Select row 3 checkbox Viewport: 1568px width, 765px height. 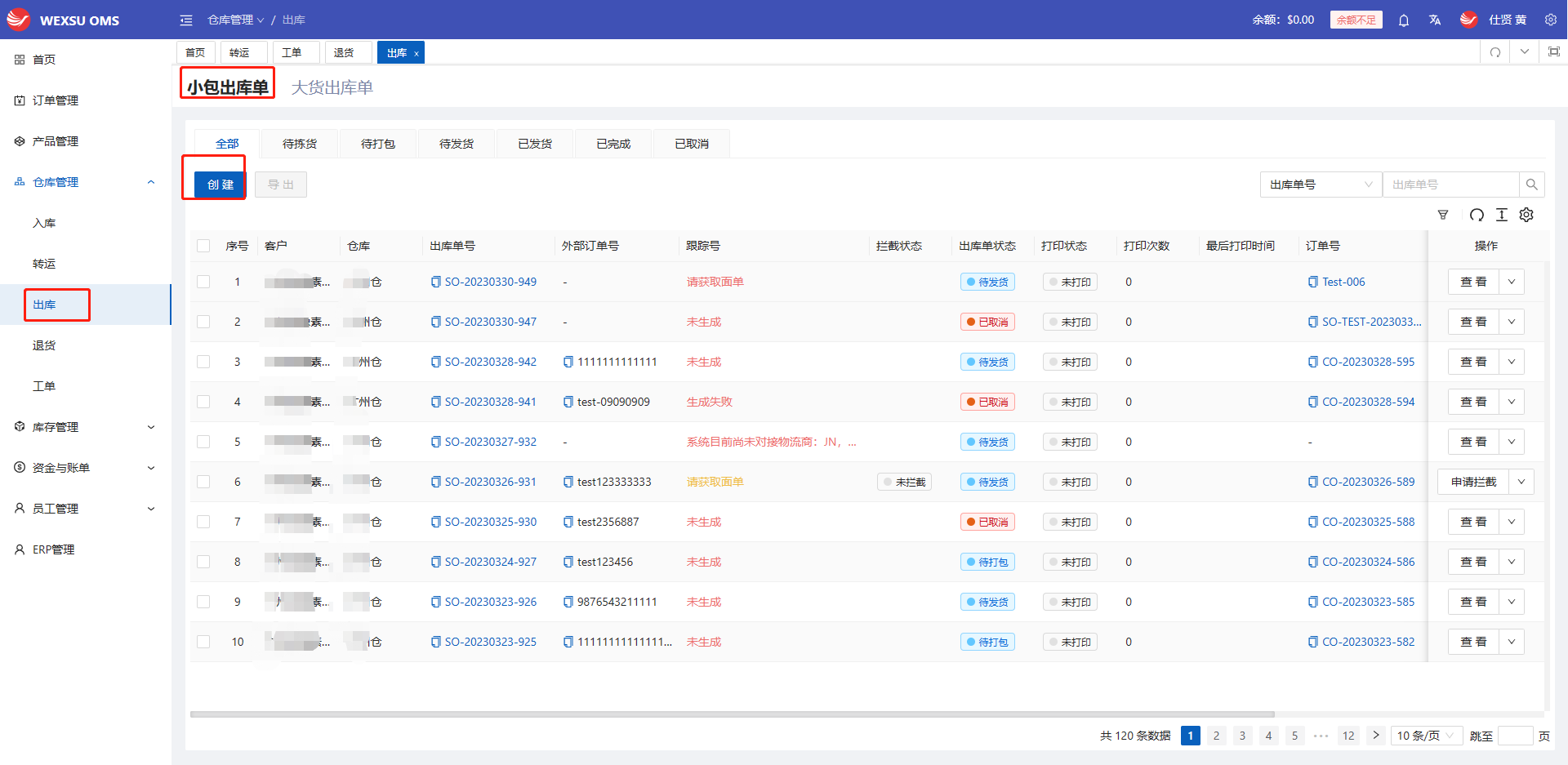click(203, 362)
